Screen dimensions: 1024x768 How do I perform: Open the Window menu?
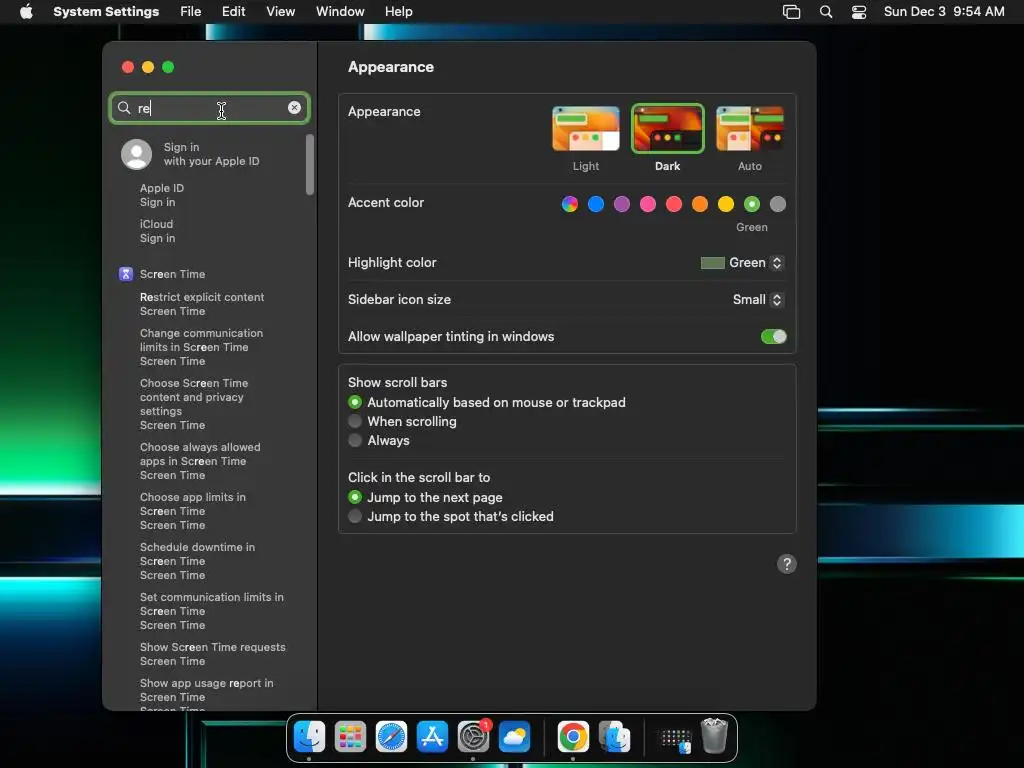pyautogui.click(x=340, y=12)
